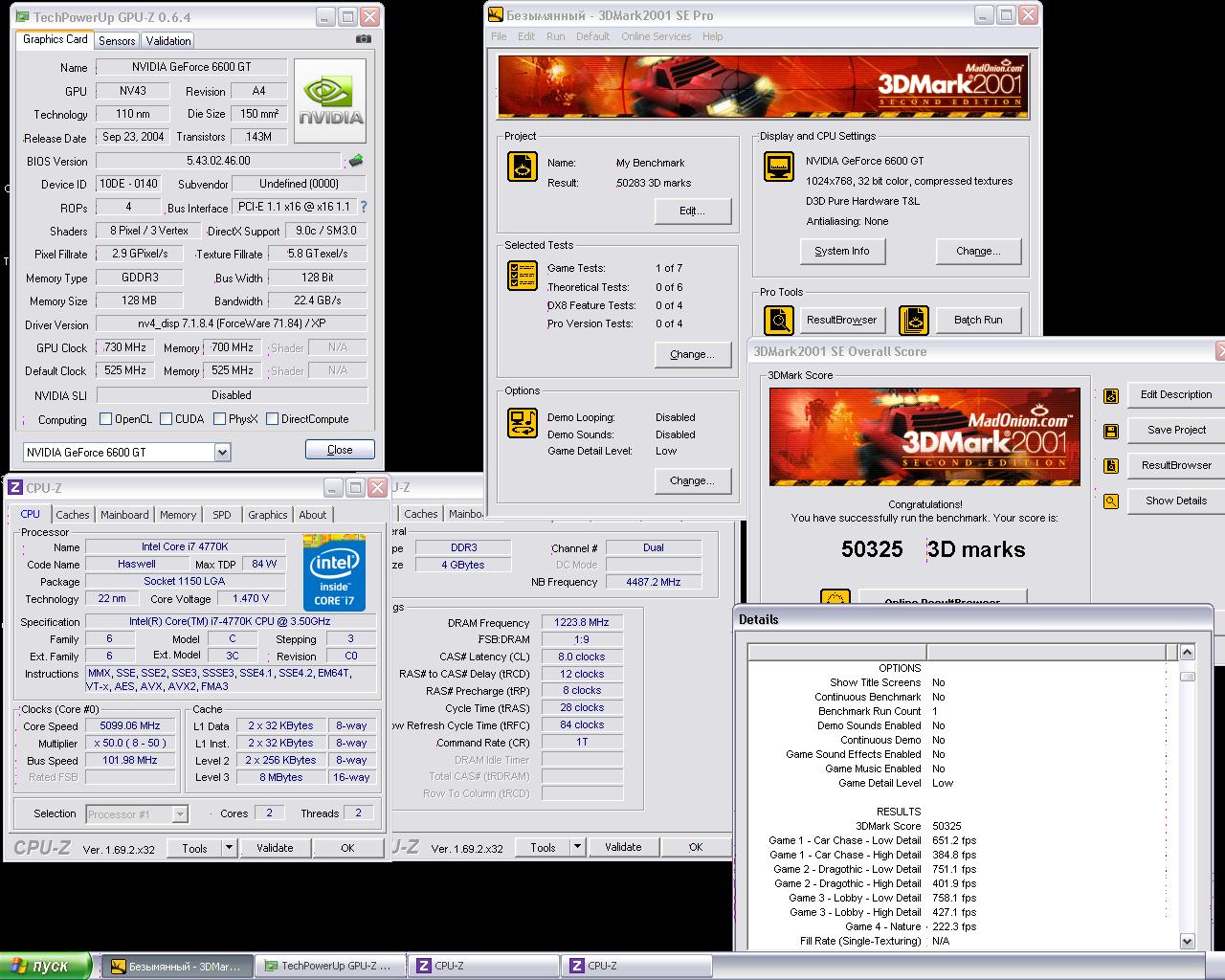Click the Close button in GPU-Z
Viewport: 1225px width, 980px height.
pyautogui.click(x=340, y=450)
